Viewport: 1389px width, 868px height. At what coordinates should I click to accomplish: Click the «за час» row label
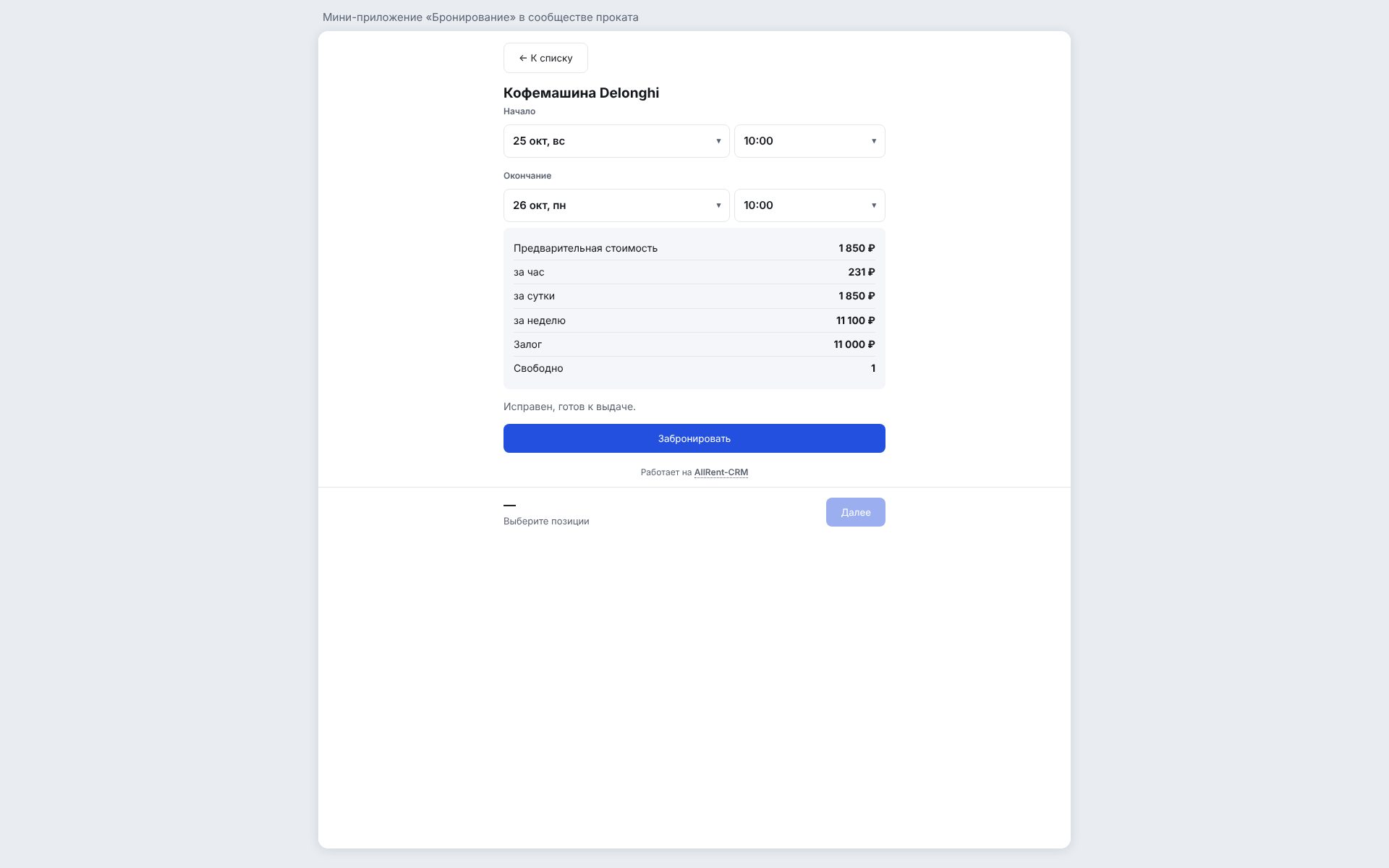(529, 272)
